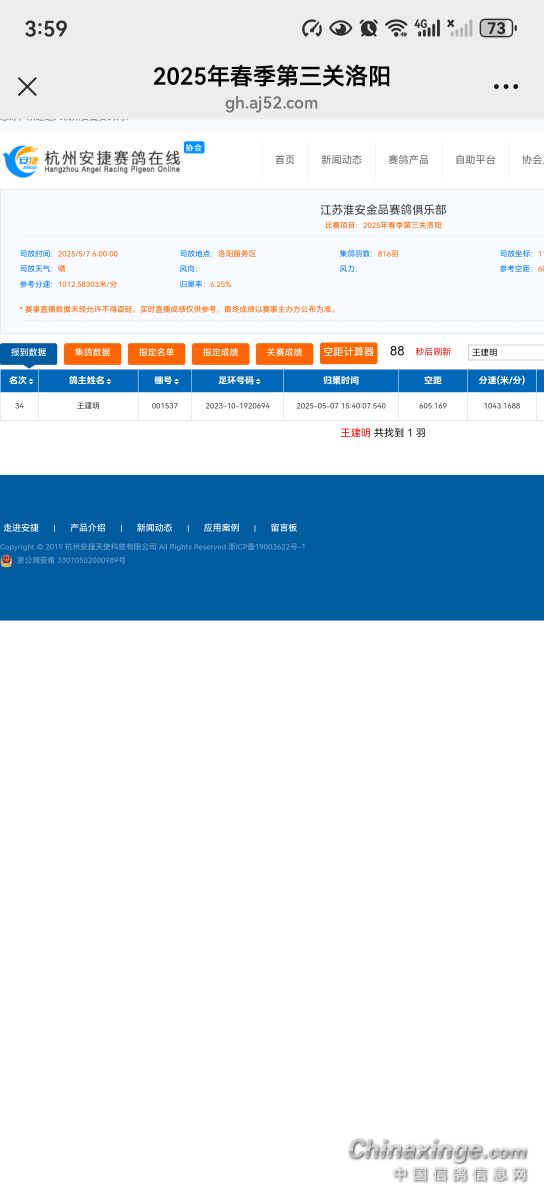Viewport: 544px width, 1200px height.
Task: Select the 报到数据 tab
Action: pos(29,353)
